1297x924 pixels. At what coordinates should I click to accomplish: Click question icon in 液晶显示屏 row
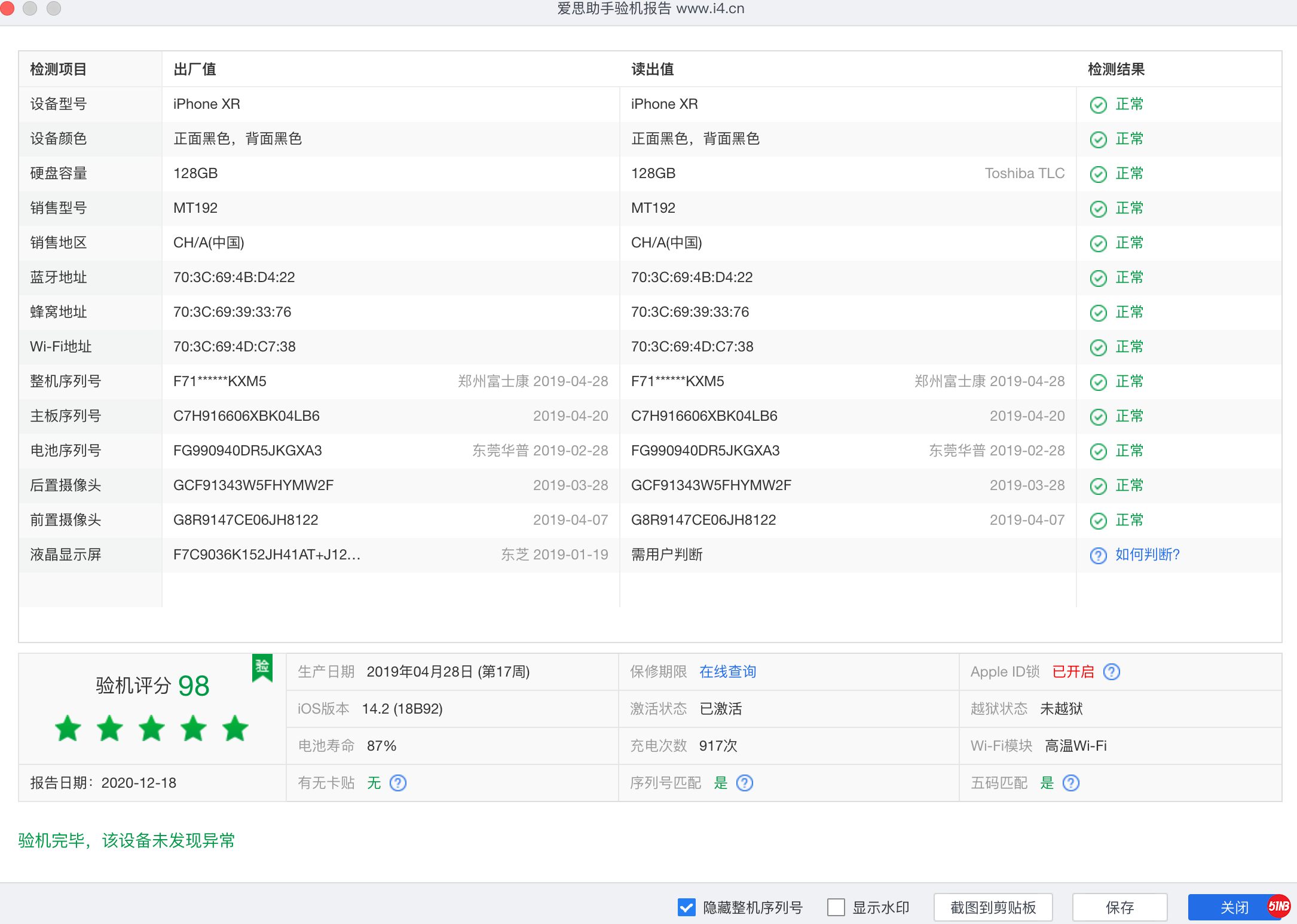click(x=1099, y=555)
